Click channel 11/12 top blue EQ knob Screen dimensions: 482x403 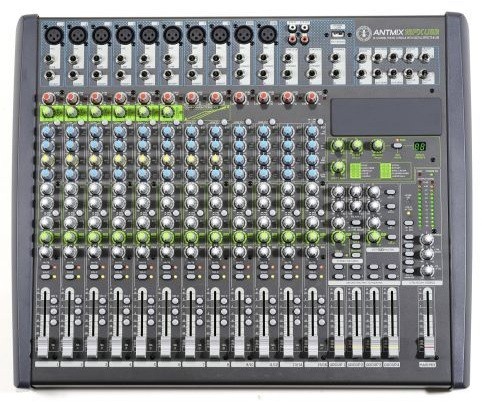click(263, 131)
